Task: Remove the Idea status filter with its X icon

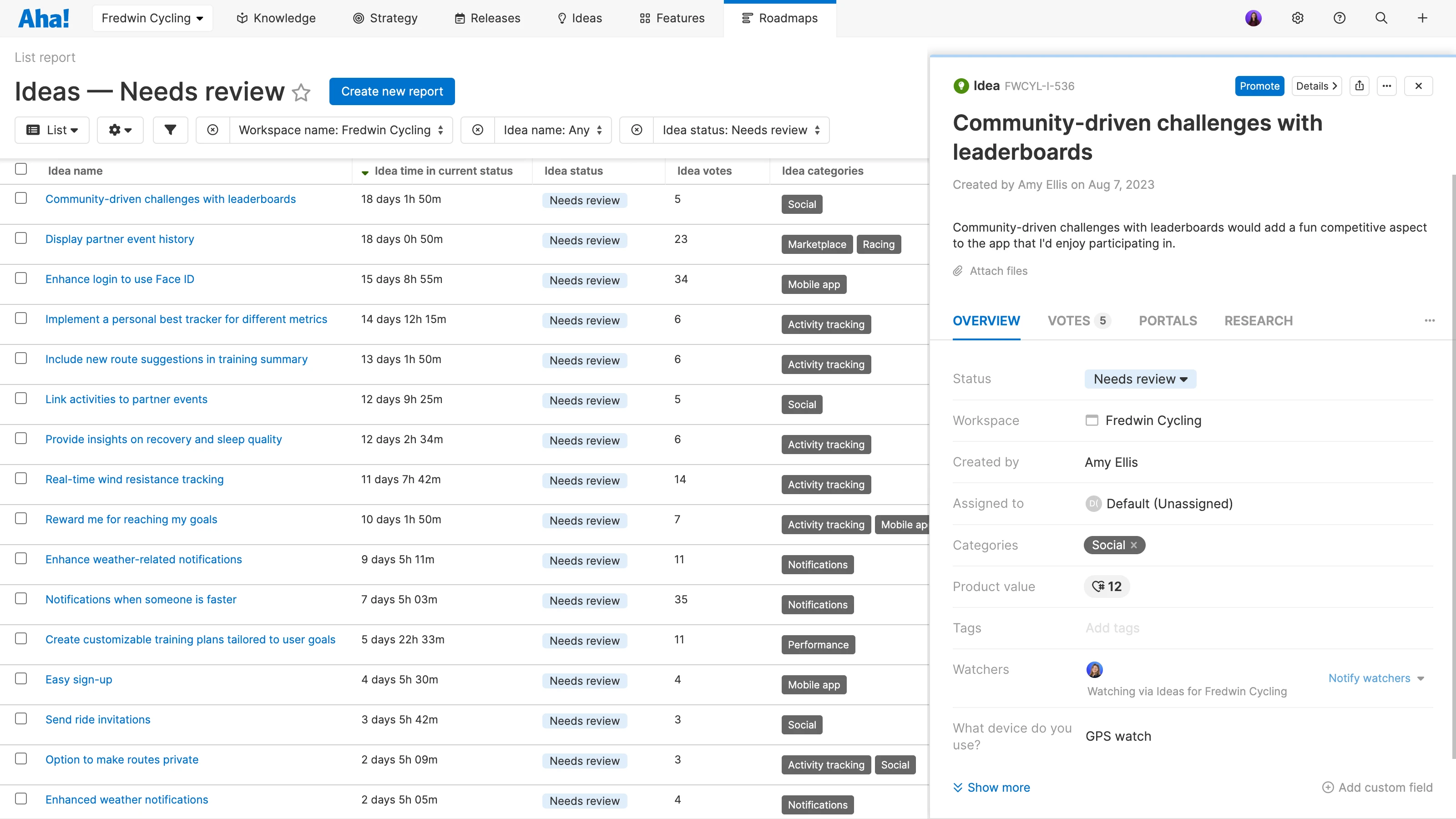Action: point(637,130)
